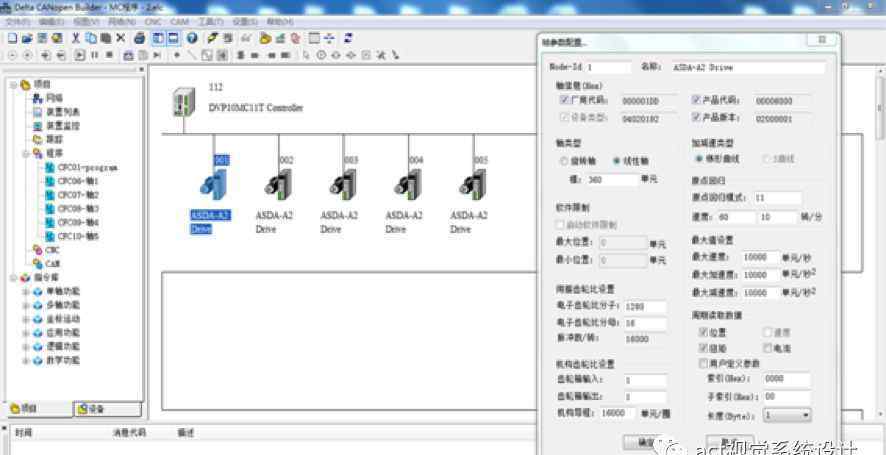Viewport: 886px width, 455px height.
Task: Click the New file toolbar icon
Action: (x=12, y=38)
